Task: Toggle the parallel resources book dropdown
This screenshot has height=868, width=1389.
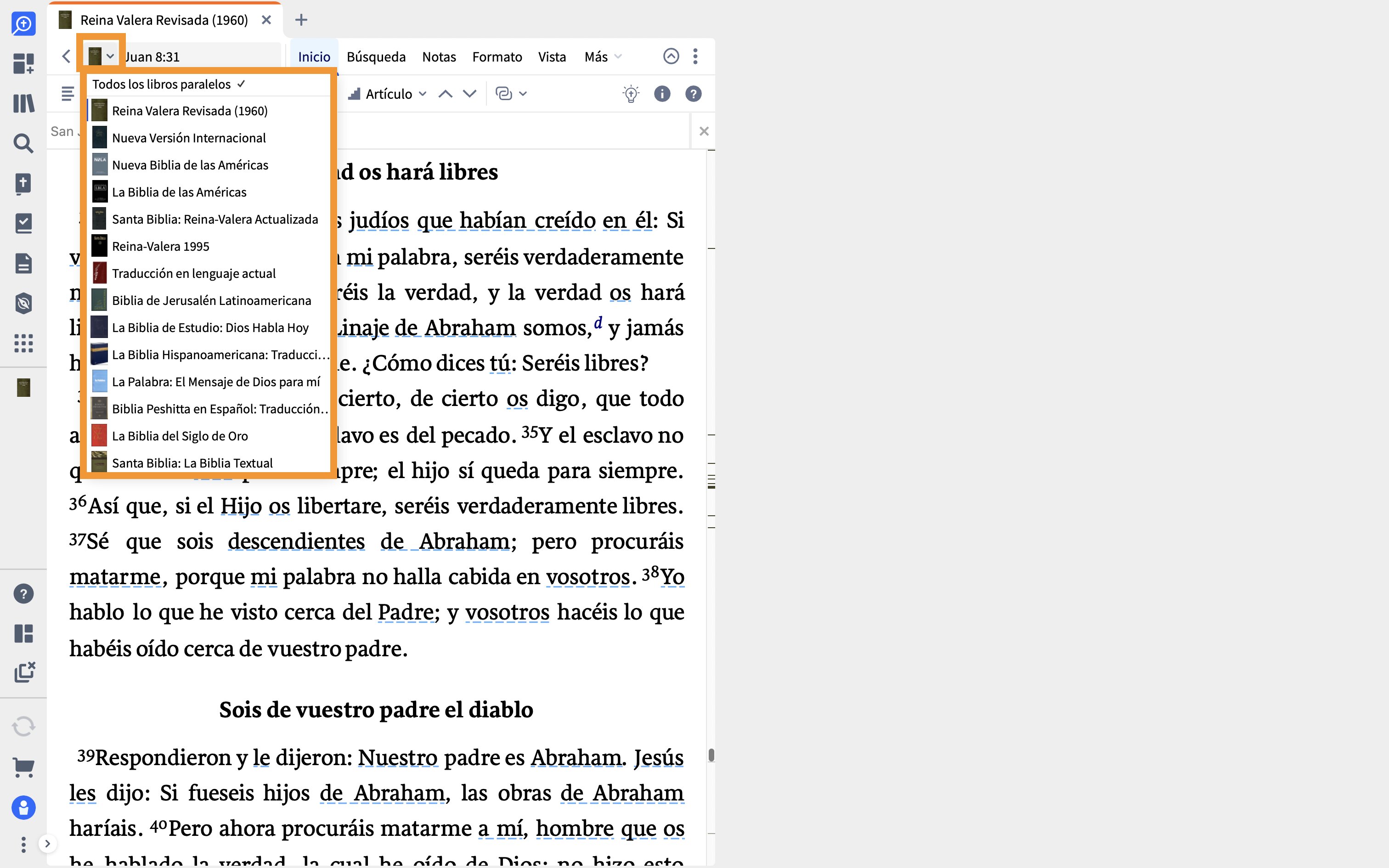Action: 101,56
